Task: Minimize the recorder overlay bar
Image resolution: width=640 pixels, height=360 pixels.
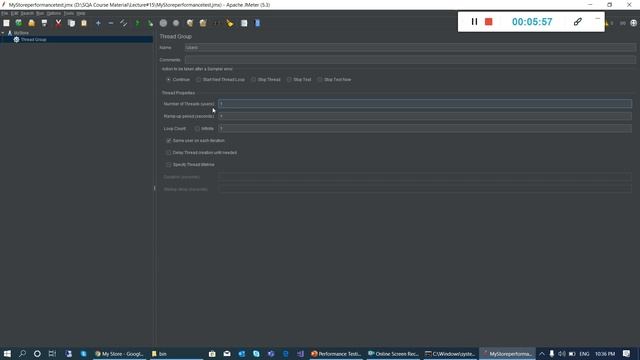Action: click(x=598, y=18)
